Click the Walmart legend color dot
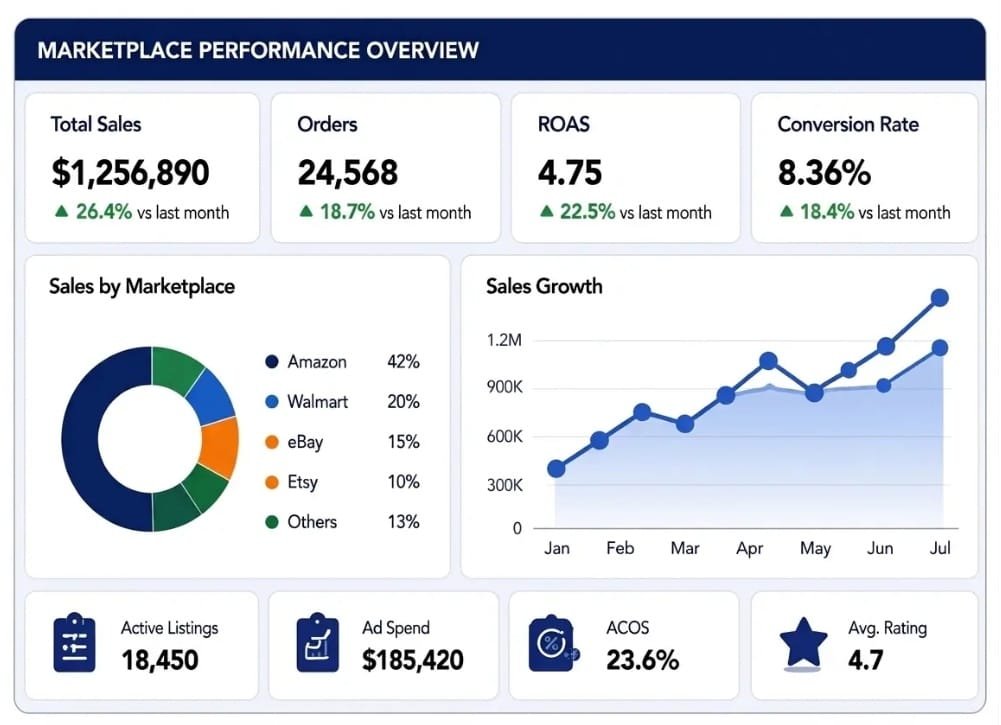 click(x=272, y=401)
